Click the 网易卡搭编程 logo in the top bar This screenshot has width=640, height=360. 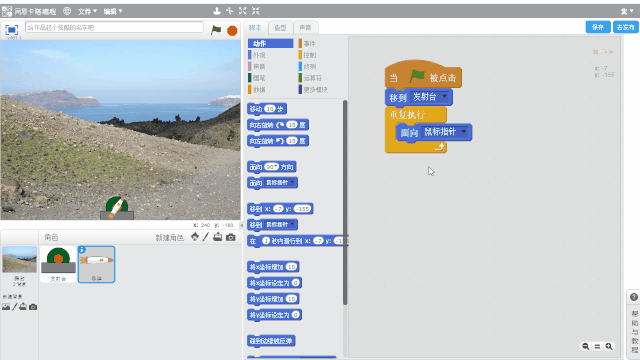[x=29, y=11]
